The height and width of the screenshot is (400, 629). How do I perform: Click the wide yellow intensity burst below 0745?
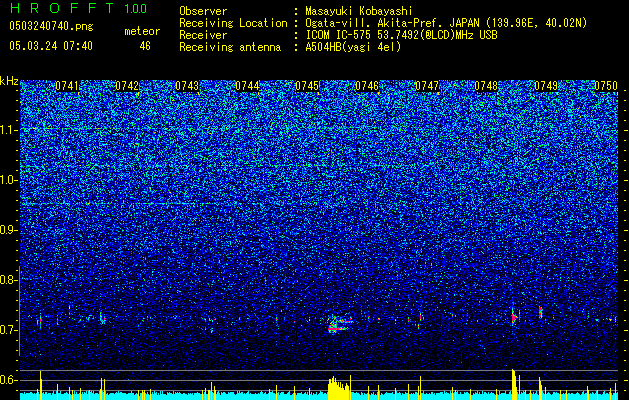click(339, 388)
